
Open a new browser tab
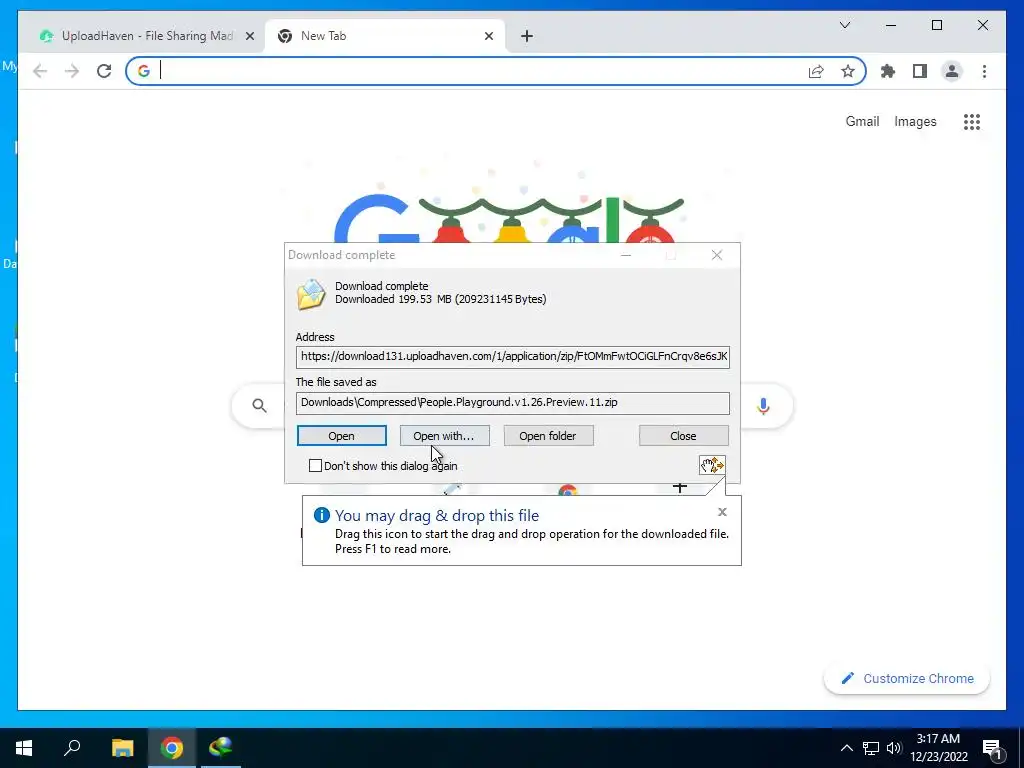(527, 36)
